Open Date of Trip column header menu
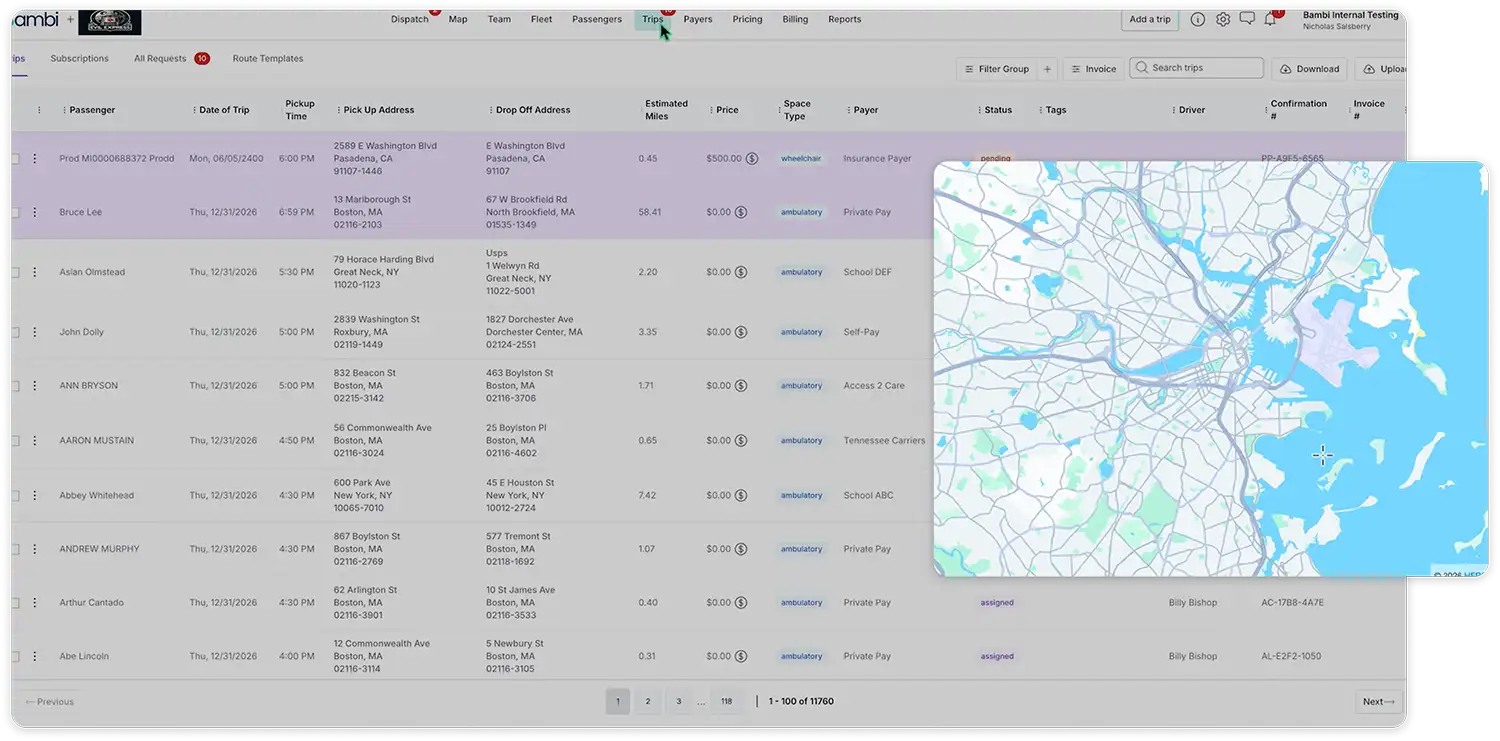The width and height of the screenshot is (1500, 741). coord(194,110)
